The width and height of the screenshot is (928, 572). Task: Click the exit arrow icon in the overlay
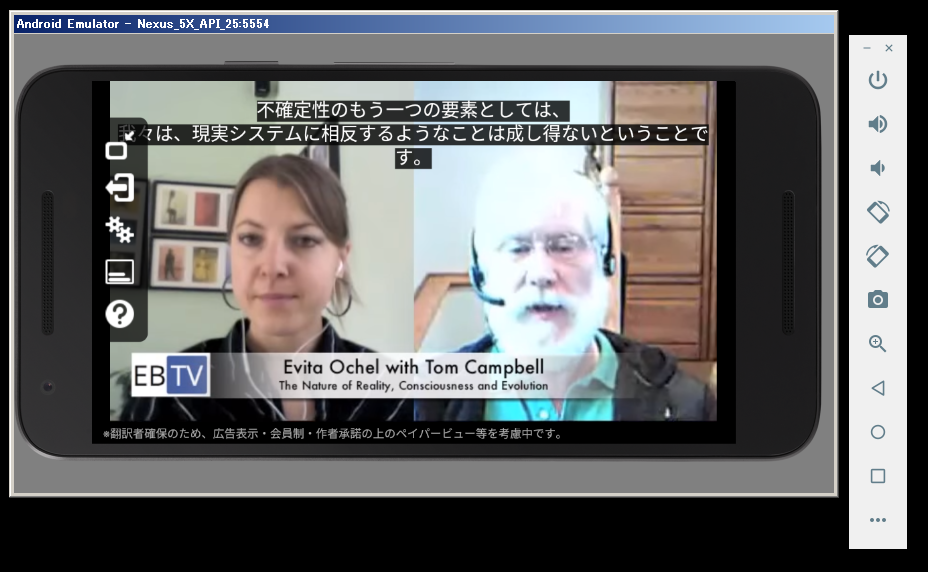point(119,188)
